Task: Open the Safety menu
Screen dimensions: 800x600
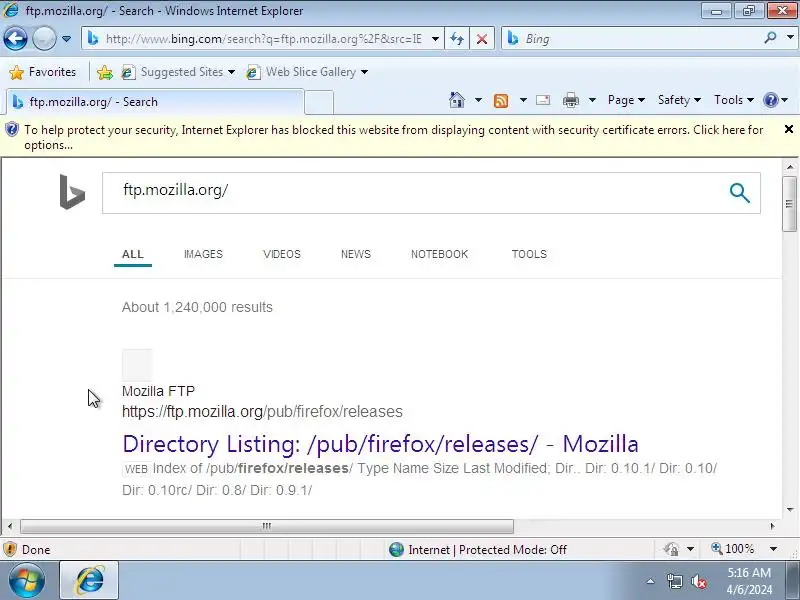Action: point(679,100)
